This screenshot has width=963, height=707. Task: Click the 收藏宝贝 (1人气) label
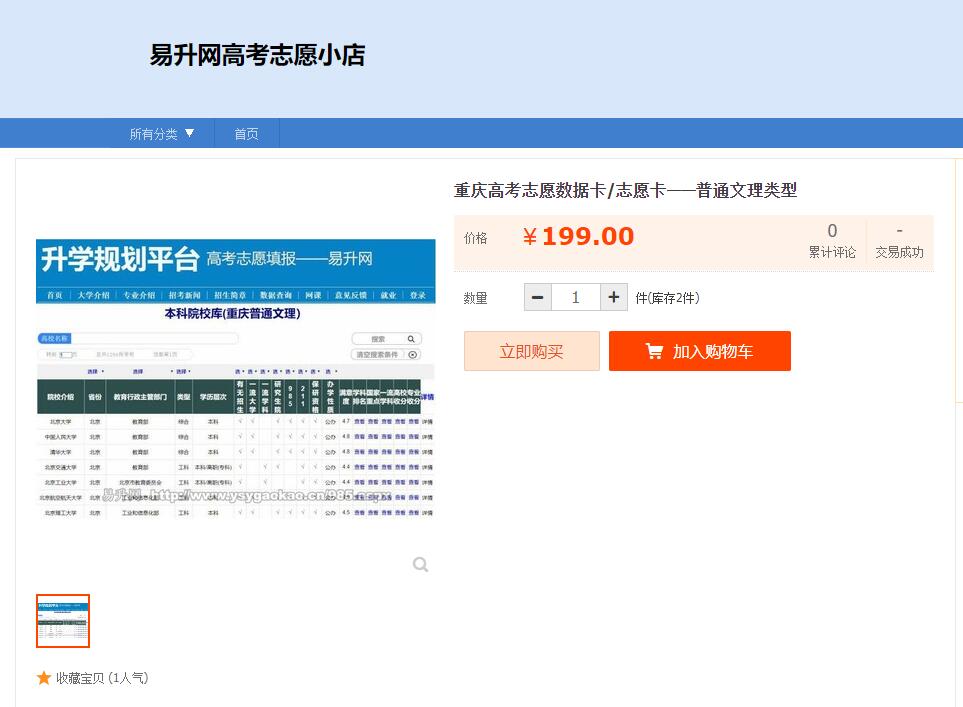(x=102, y=678)
